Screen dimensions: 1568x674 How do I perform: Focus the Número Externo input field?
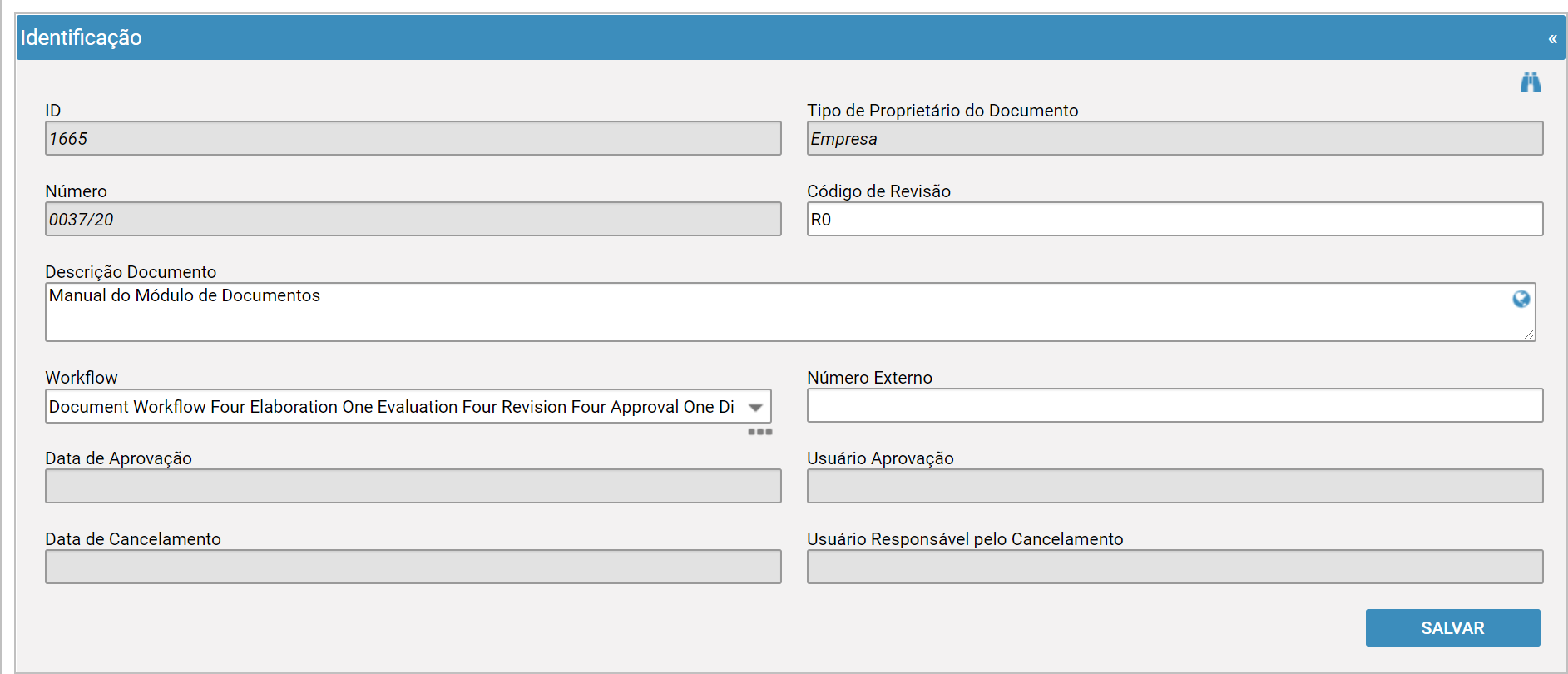1175,406
